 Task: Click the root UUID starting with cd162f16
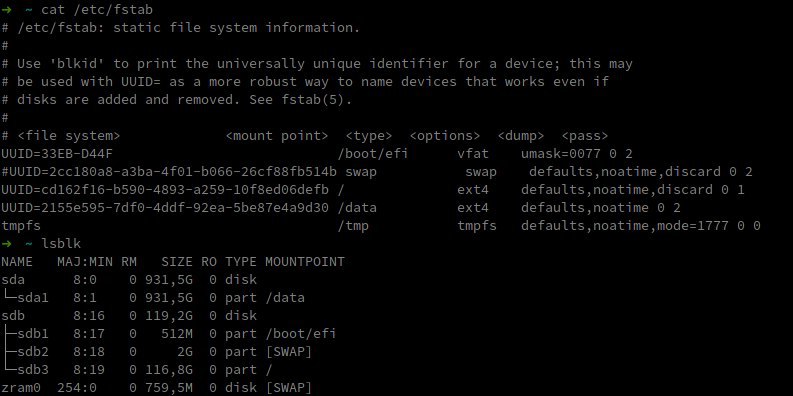[x=165, y=190]
